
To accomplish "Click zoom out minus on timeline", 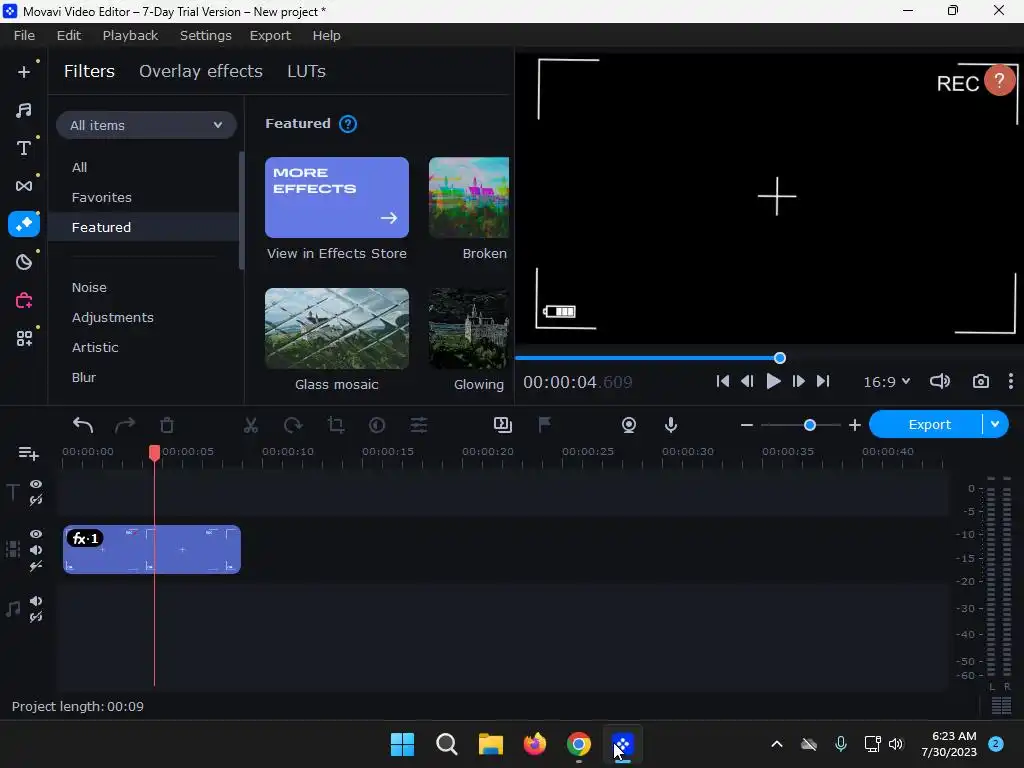I will [x=747, y=425].
